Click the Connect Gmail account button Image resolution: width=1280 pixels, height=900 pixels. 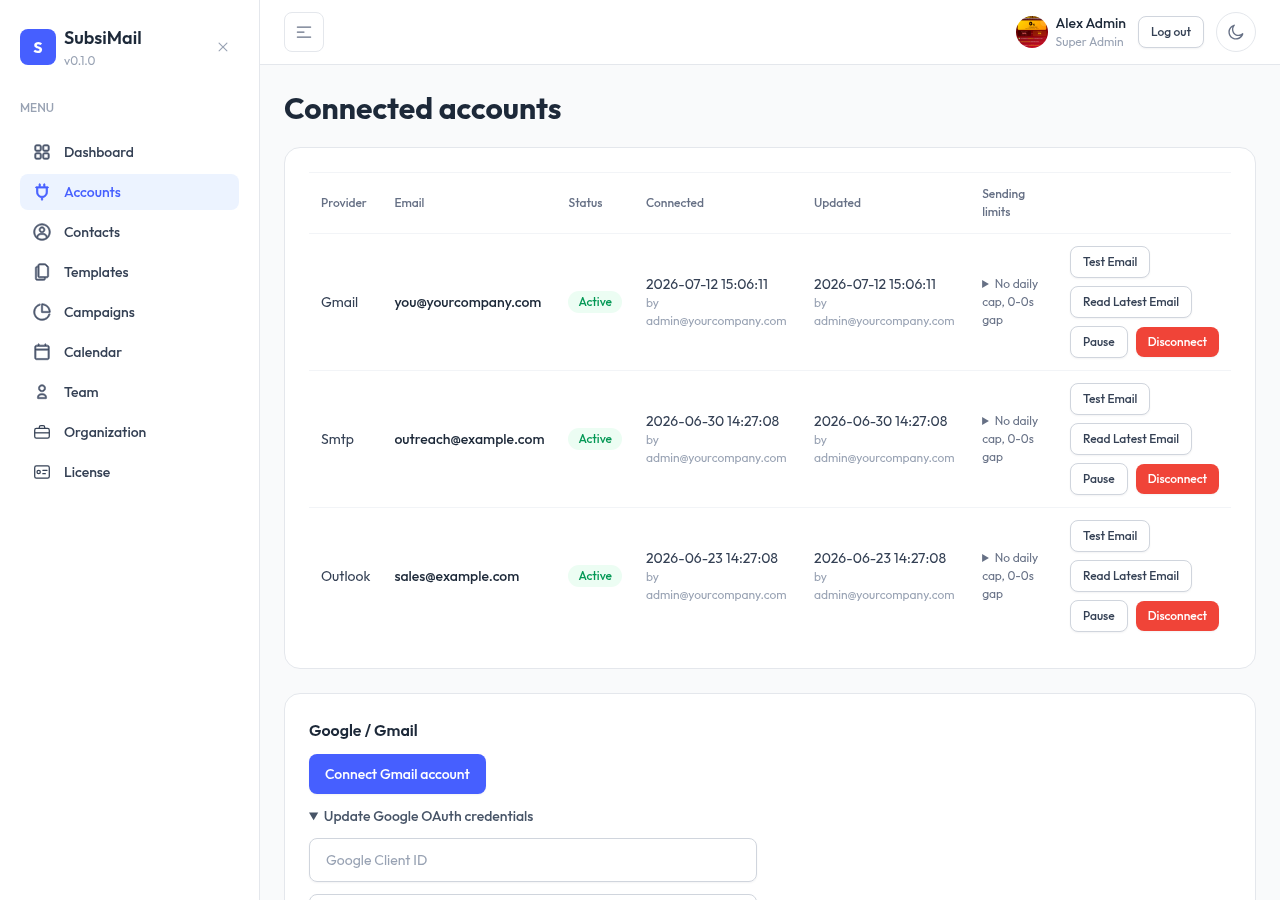pyautogui.click(x=397, y=774)
